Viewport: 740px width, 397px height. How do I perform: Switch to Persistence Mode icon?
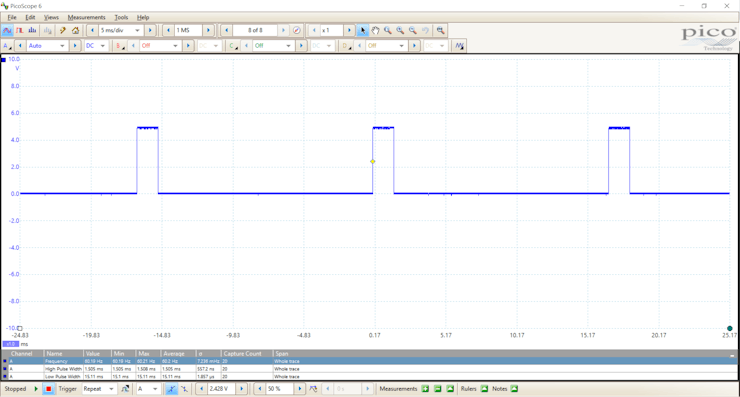19,30
